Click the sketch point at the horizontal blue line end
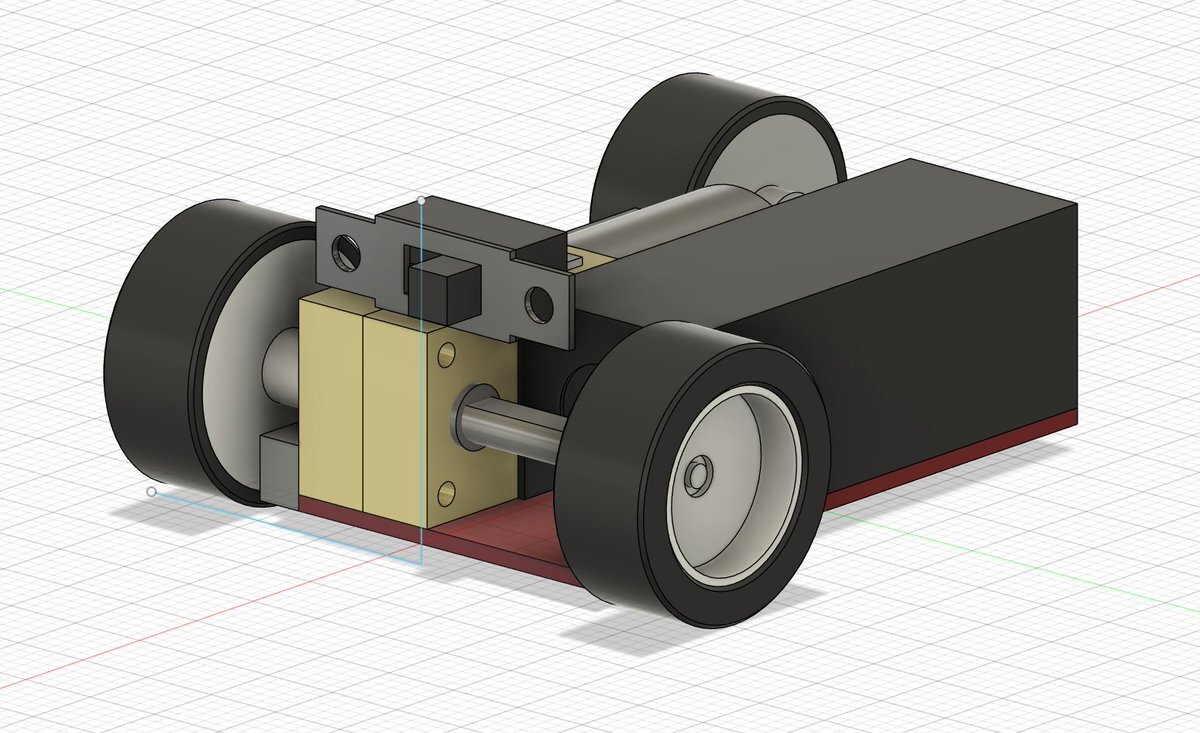This screenshot has height=733, width=1200. coord(151,492)
